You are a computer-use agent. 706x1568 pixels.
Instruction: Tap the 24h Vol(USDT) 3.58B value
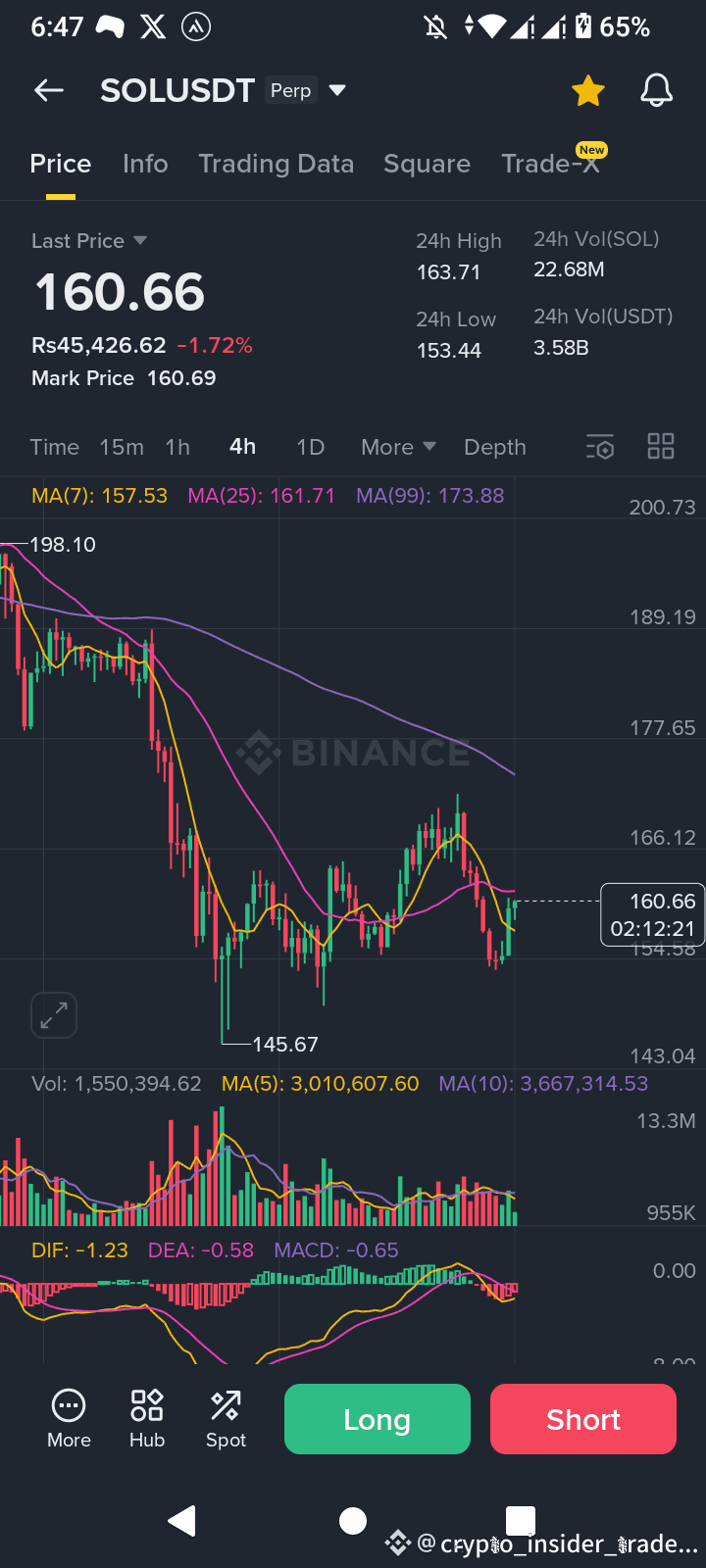click(x=561, y=347)
